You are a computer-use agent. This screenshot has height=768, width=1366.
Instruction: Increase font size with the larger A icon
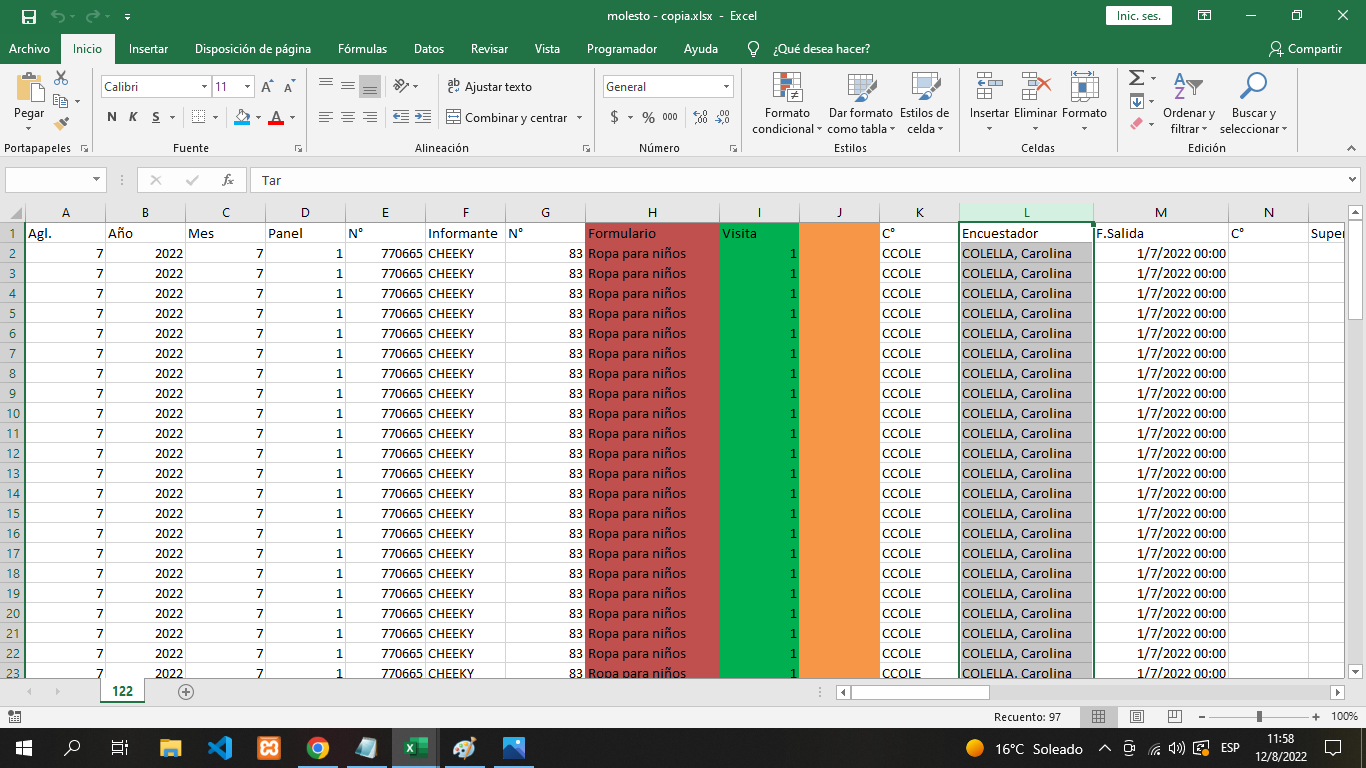(x=267, y=87)
